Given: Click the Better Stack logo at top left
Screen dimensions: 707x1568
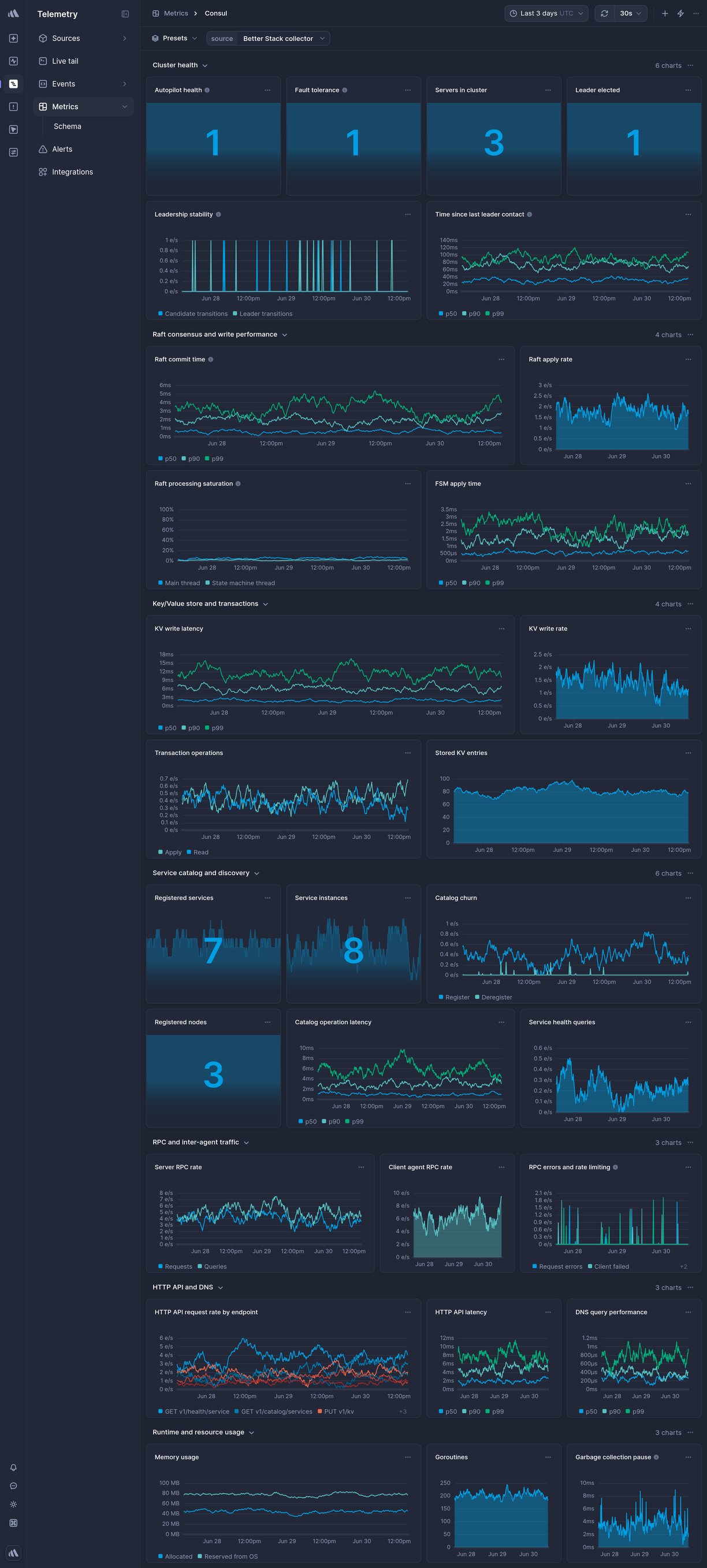Looking at the screenshot, I should pyautogui.click(x=13, y=13).
